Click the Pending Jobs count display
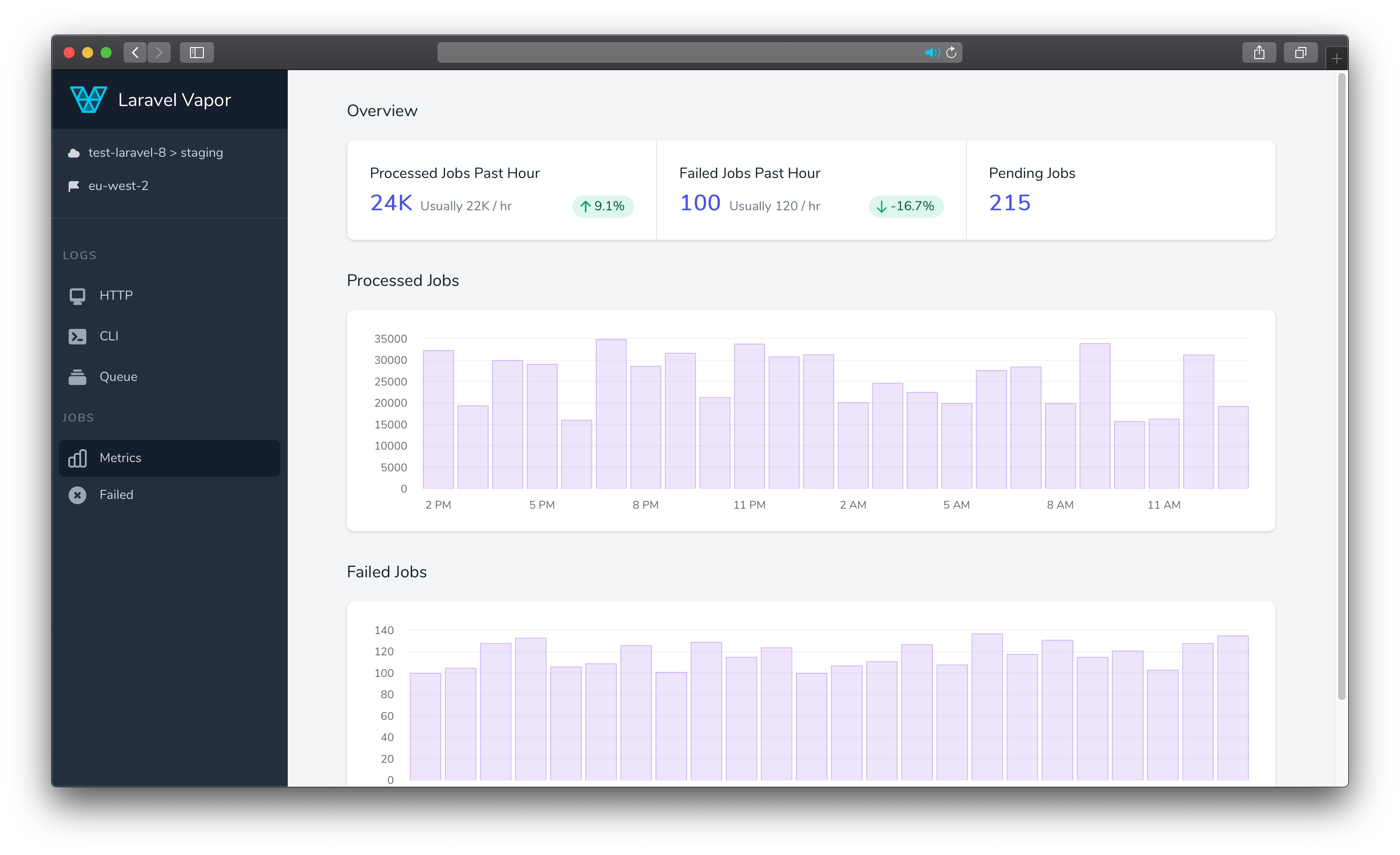This screenshot has width=1400, height=855. [x=1010, y=203]
